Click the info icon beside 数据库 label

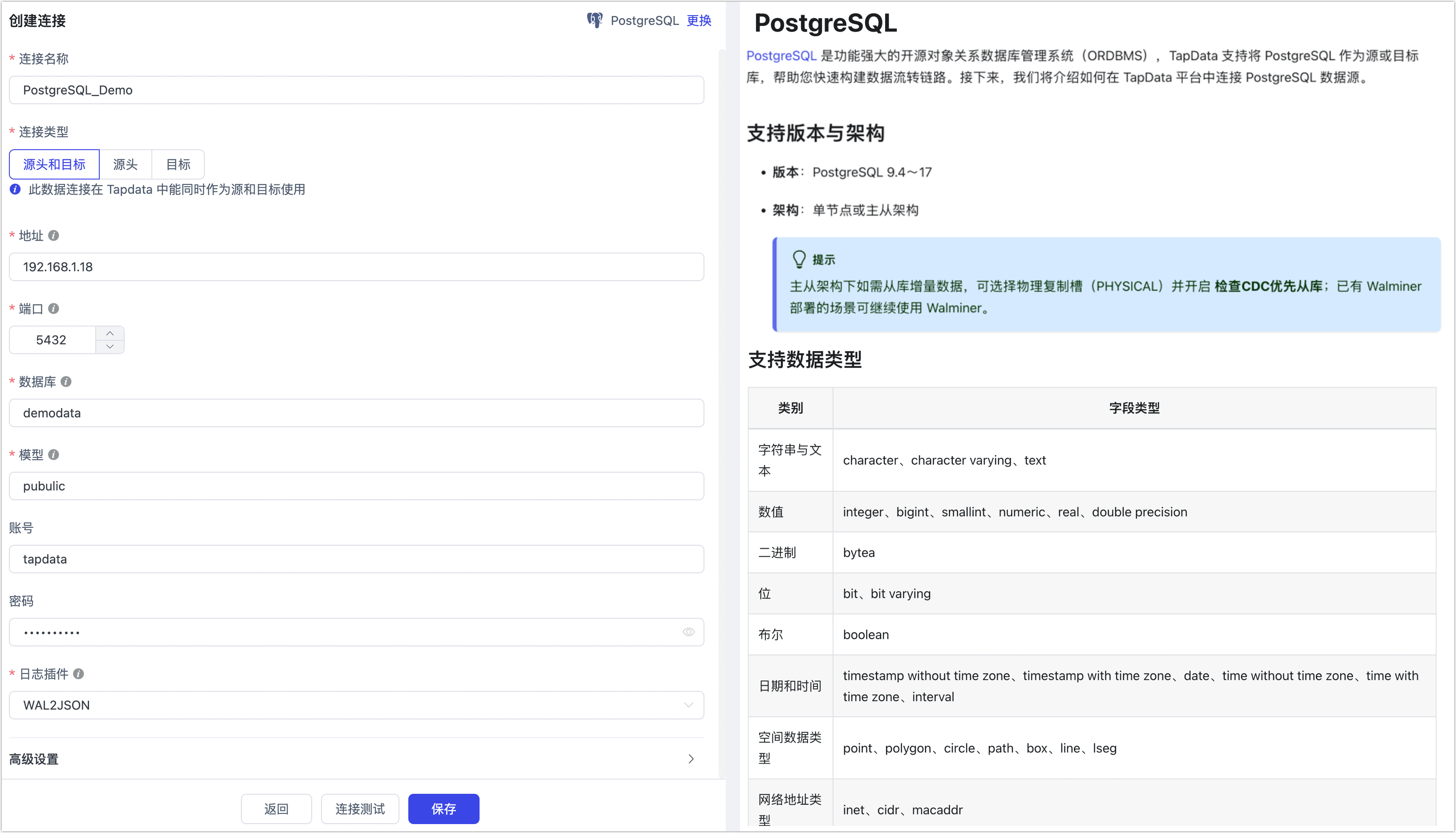[x=66, y=382]
